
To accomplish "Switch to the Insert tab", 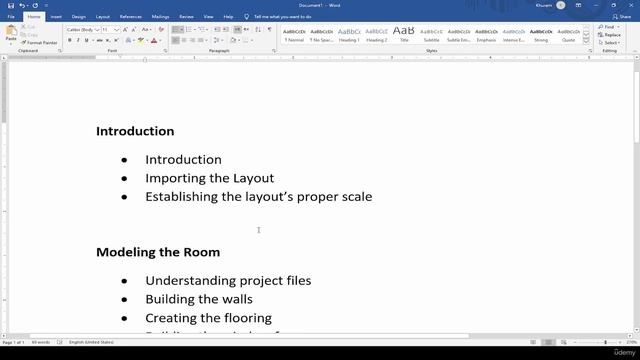I will 56,17.
